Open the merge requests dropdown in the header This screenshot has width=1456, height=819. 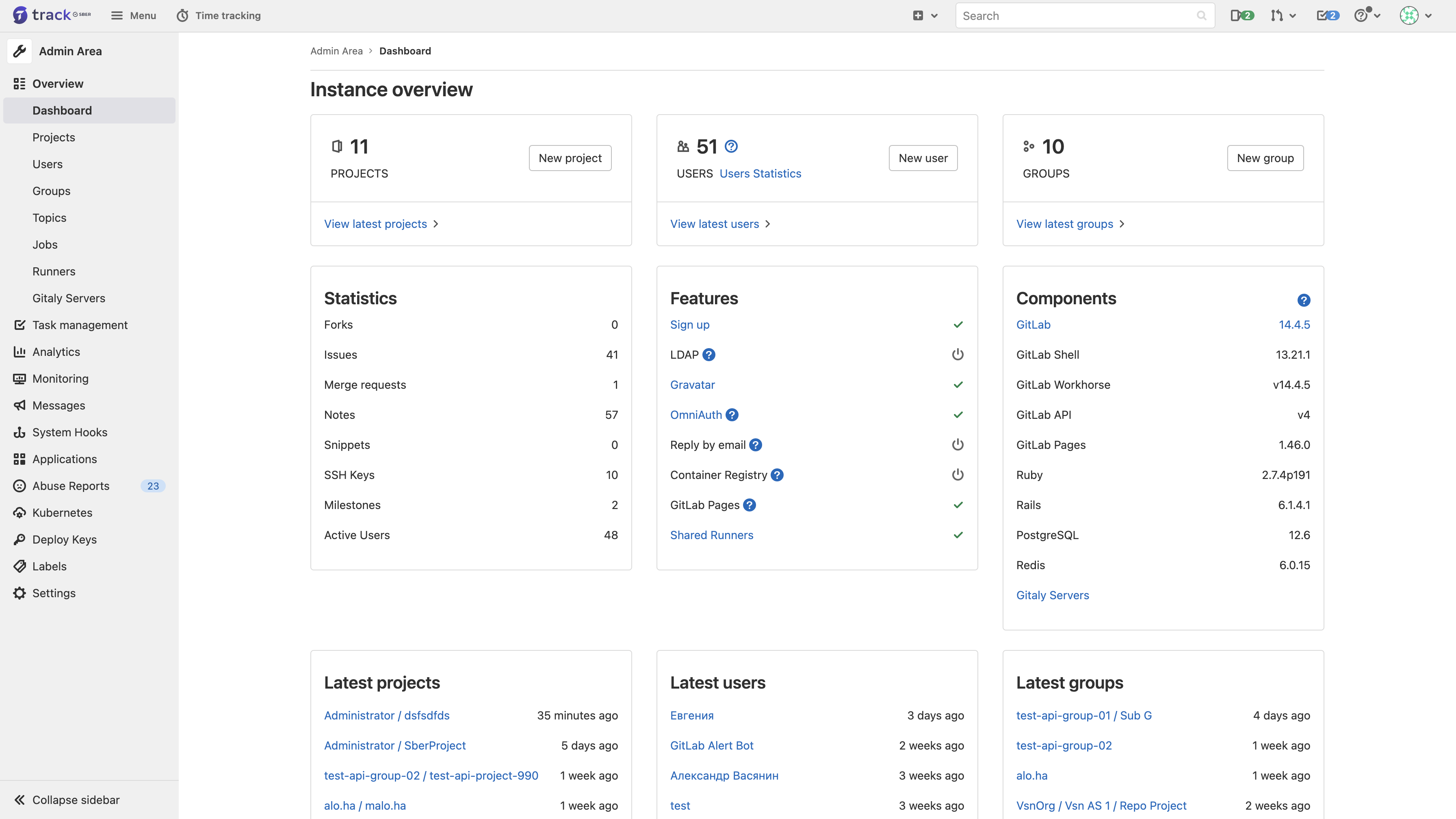[x=1283, y=16]
